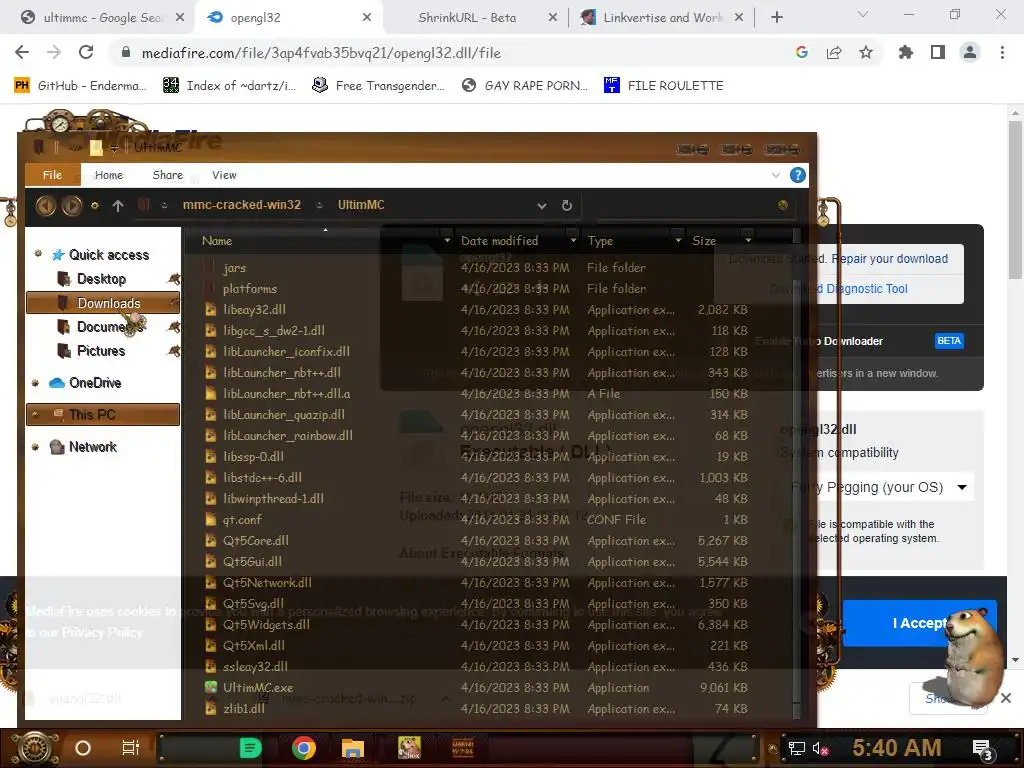Open the Home ribbon tab

pos(108,175)
